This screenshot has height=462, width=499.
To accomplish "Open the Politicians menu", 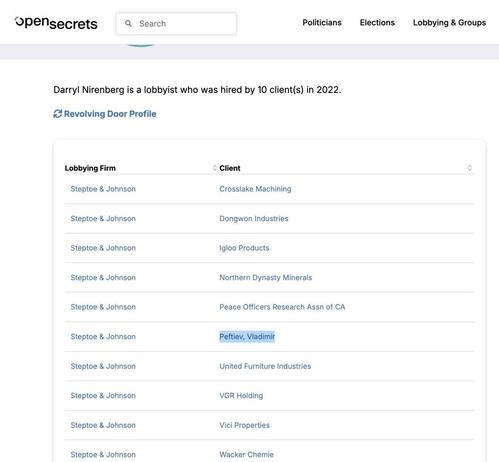I will click(x=322, y=23).
